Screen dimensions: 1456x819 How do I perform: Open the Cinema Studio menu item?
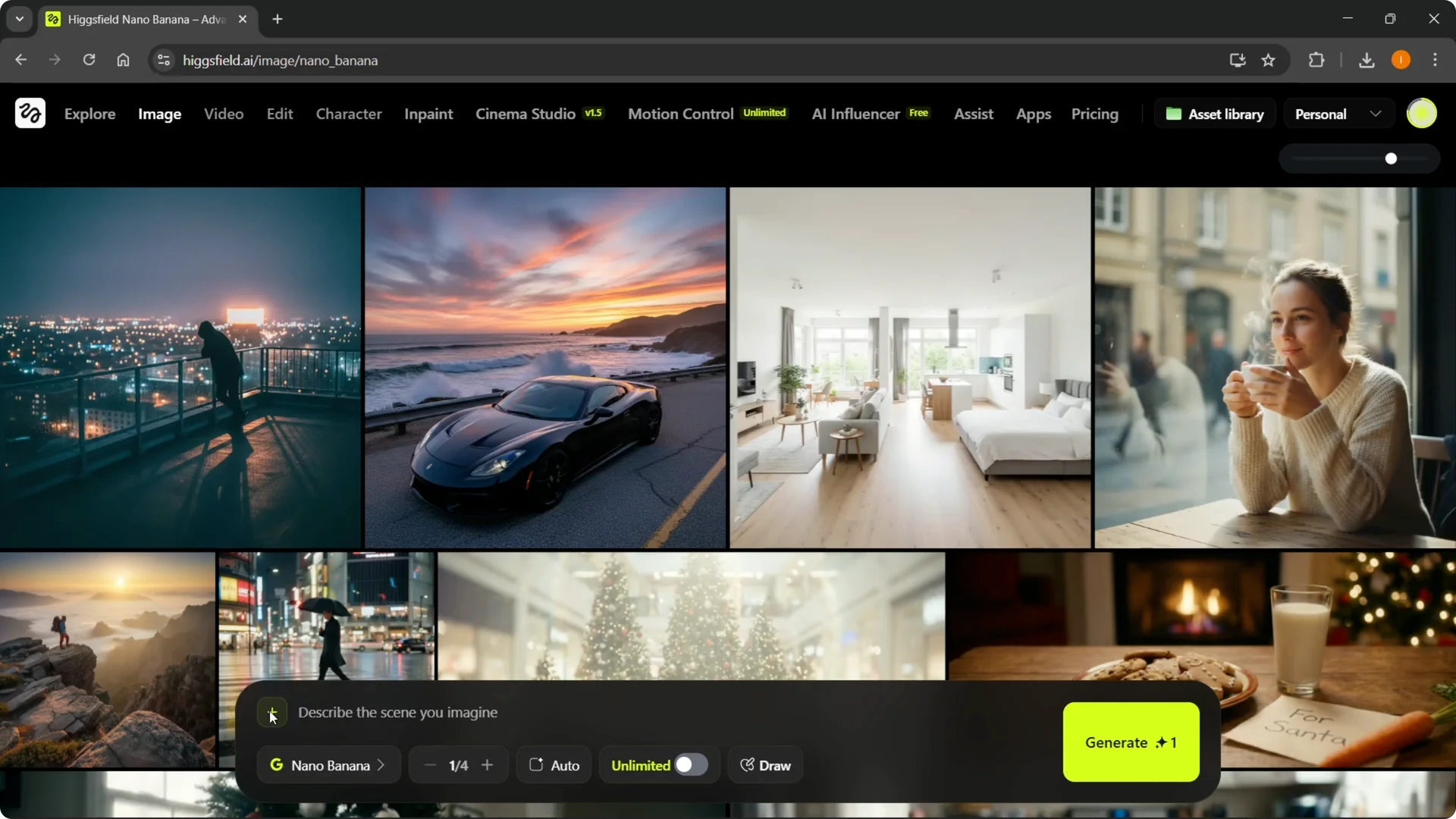tap(525, 114)
